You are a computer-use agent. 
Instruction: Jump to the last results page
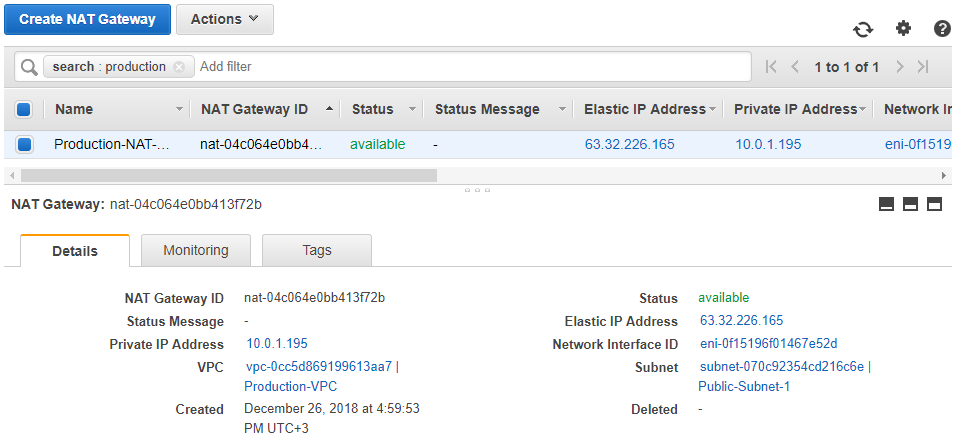coord(923,67)
